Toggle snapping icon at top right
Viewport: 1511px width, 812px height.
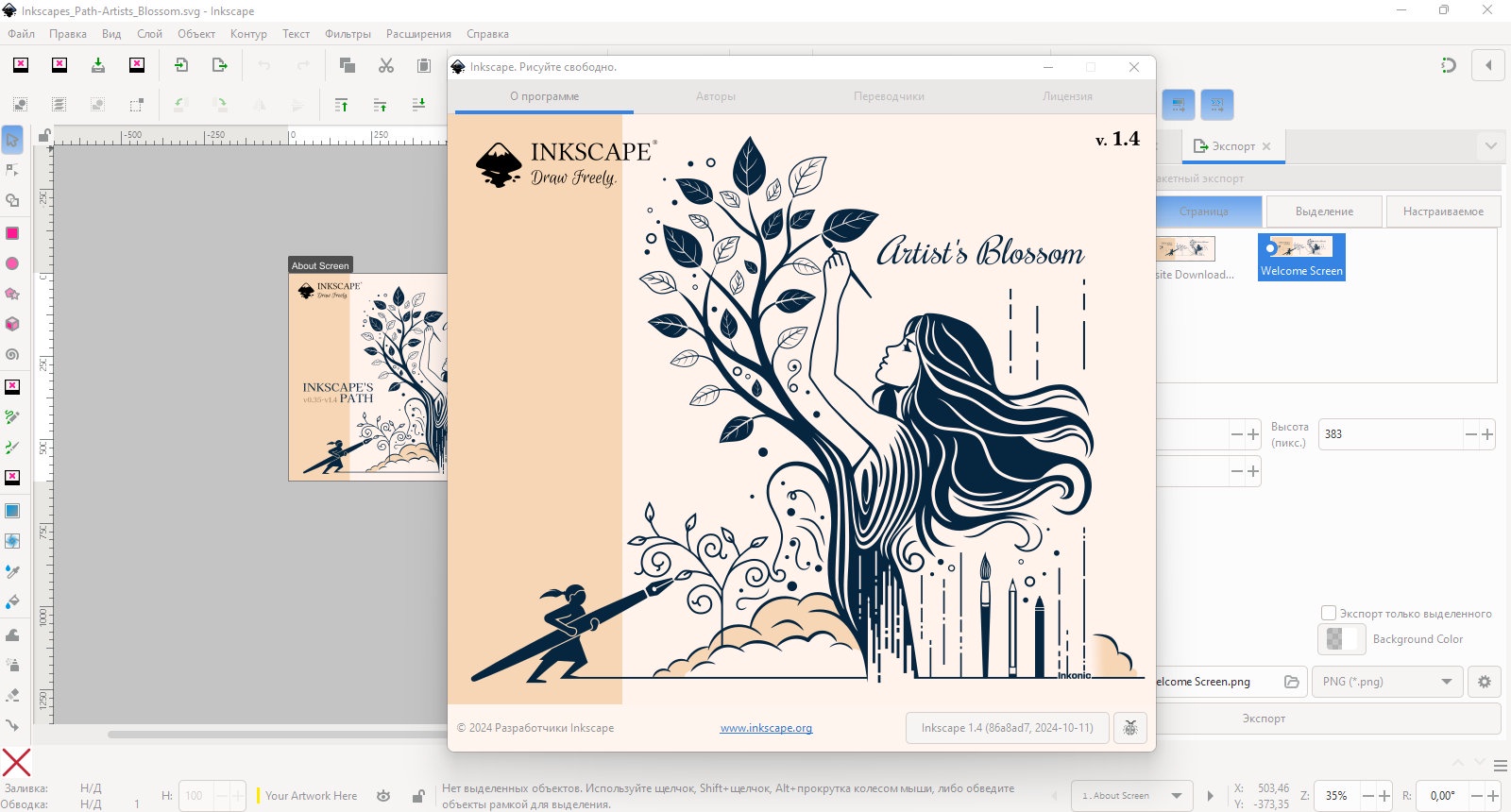tap(1449, 65)
